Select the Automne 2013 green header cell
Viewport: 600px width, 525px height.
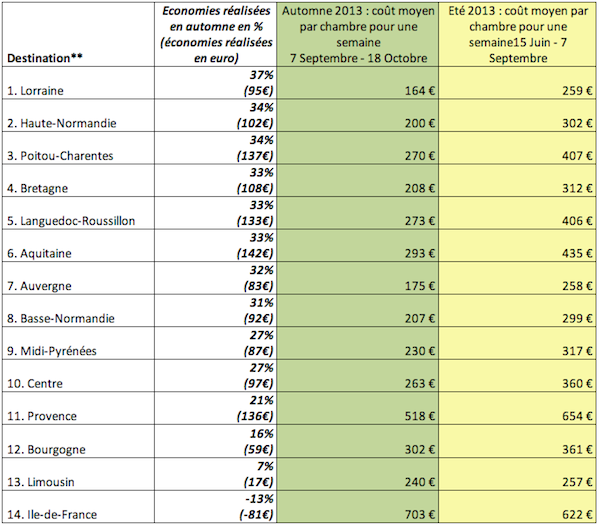click(x=357, y=35)
